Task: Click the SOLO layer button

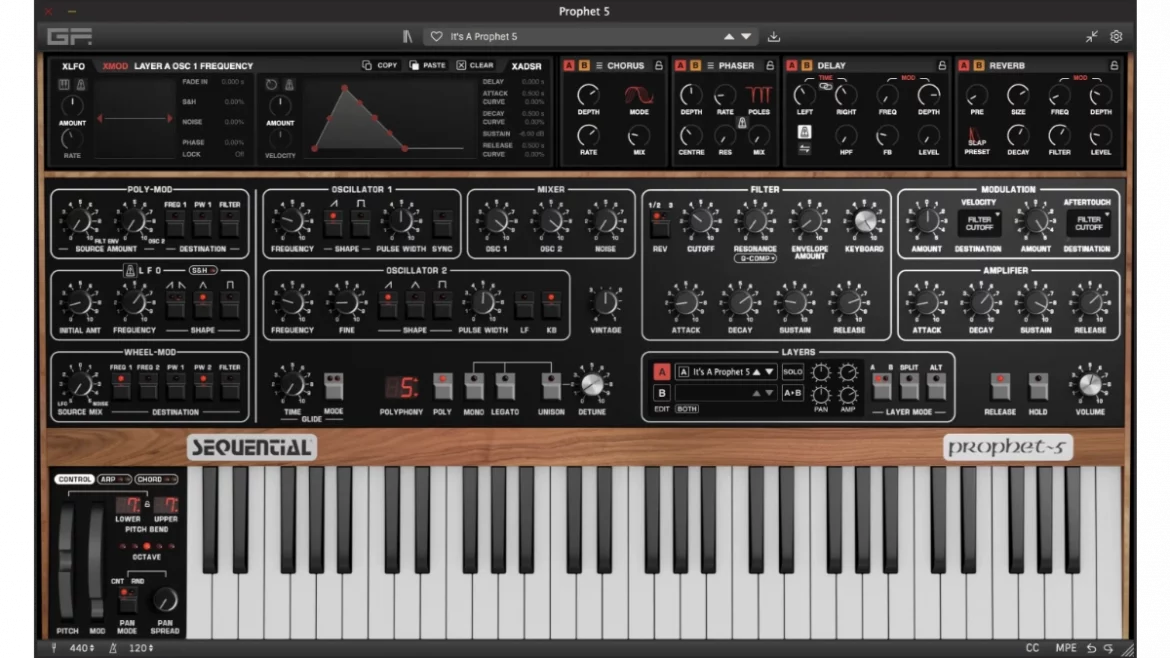Action: (x=792, y=372)
